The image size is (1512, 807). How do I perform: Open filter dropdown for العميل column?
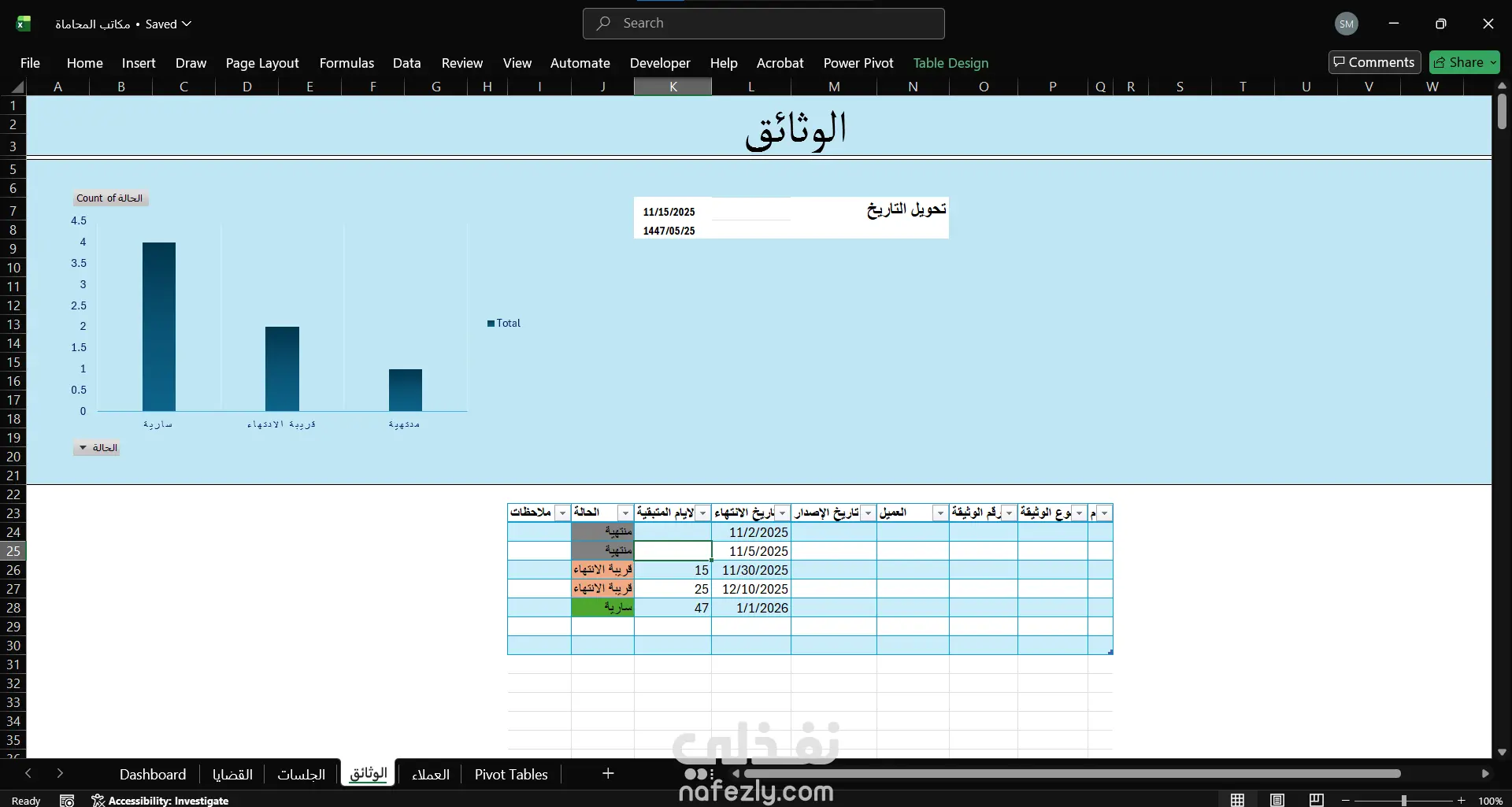click(x=940, y=513)
